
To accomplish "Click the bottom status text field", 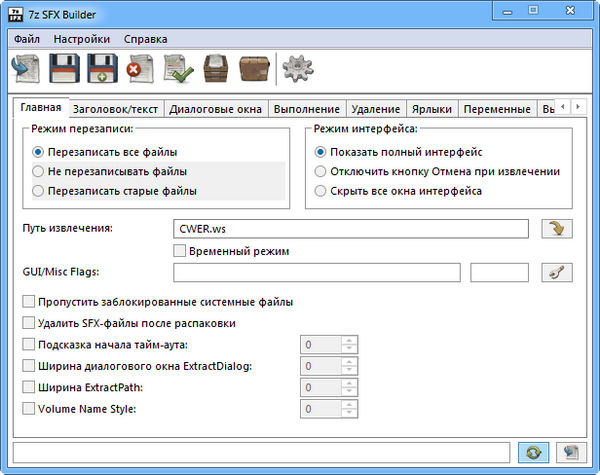I will 262,453.
